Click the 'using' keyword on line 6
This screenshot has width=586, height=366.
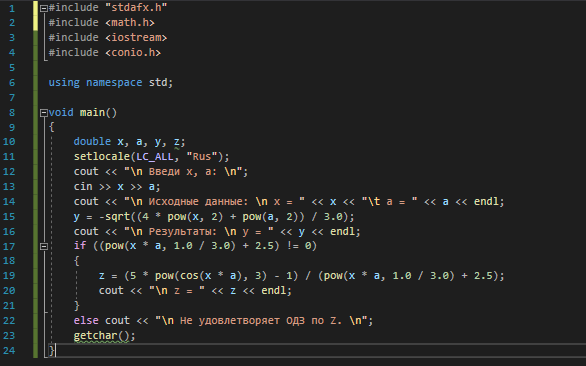pos(64,83)
